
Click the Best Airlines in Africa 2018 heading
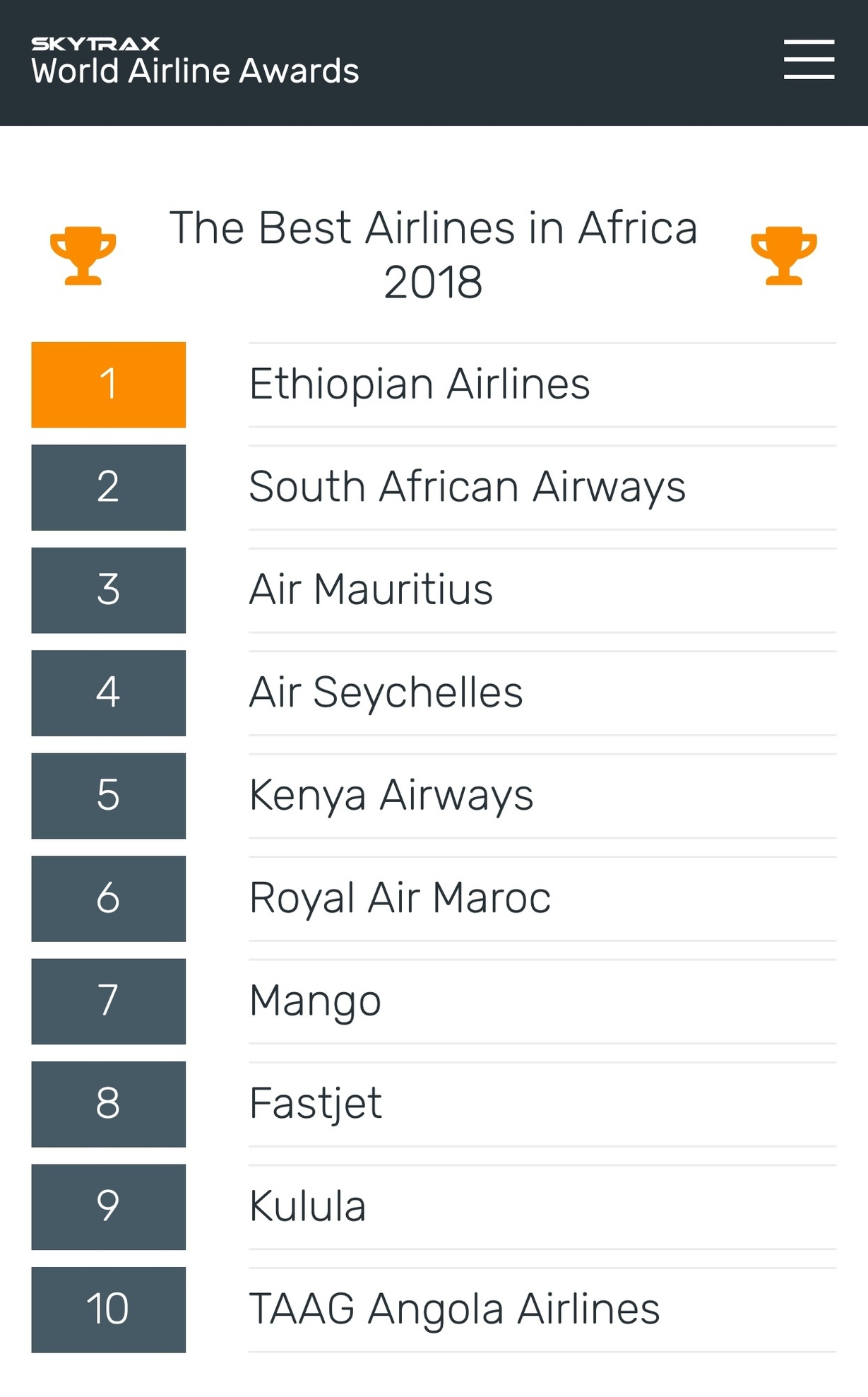tap(433, 255)
